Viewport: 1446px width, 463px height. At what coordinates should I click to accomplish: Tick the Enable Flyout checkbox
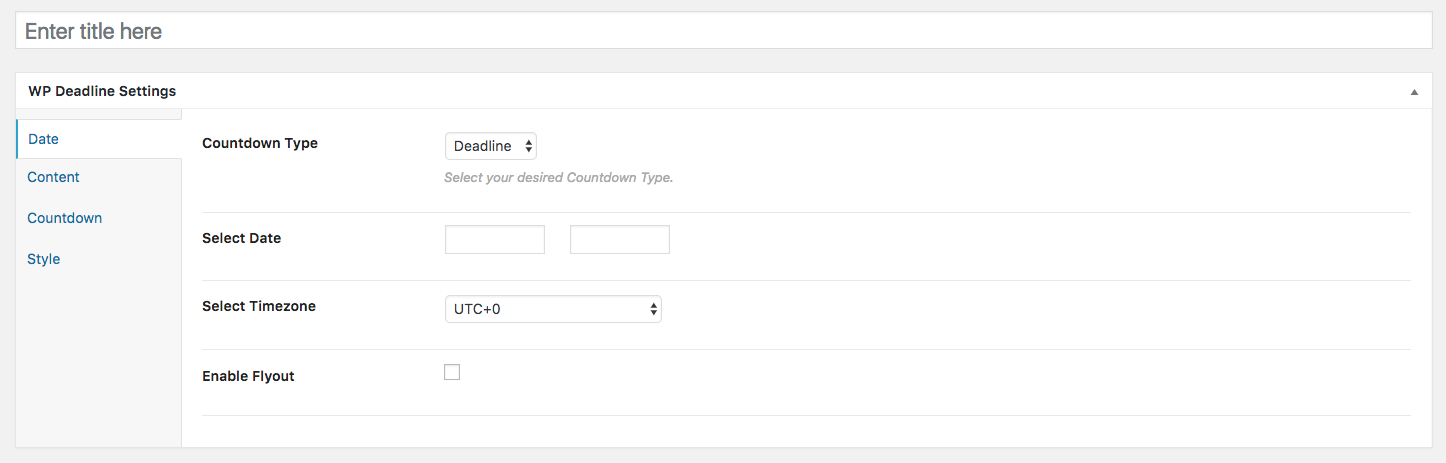coord(452,373)
